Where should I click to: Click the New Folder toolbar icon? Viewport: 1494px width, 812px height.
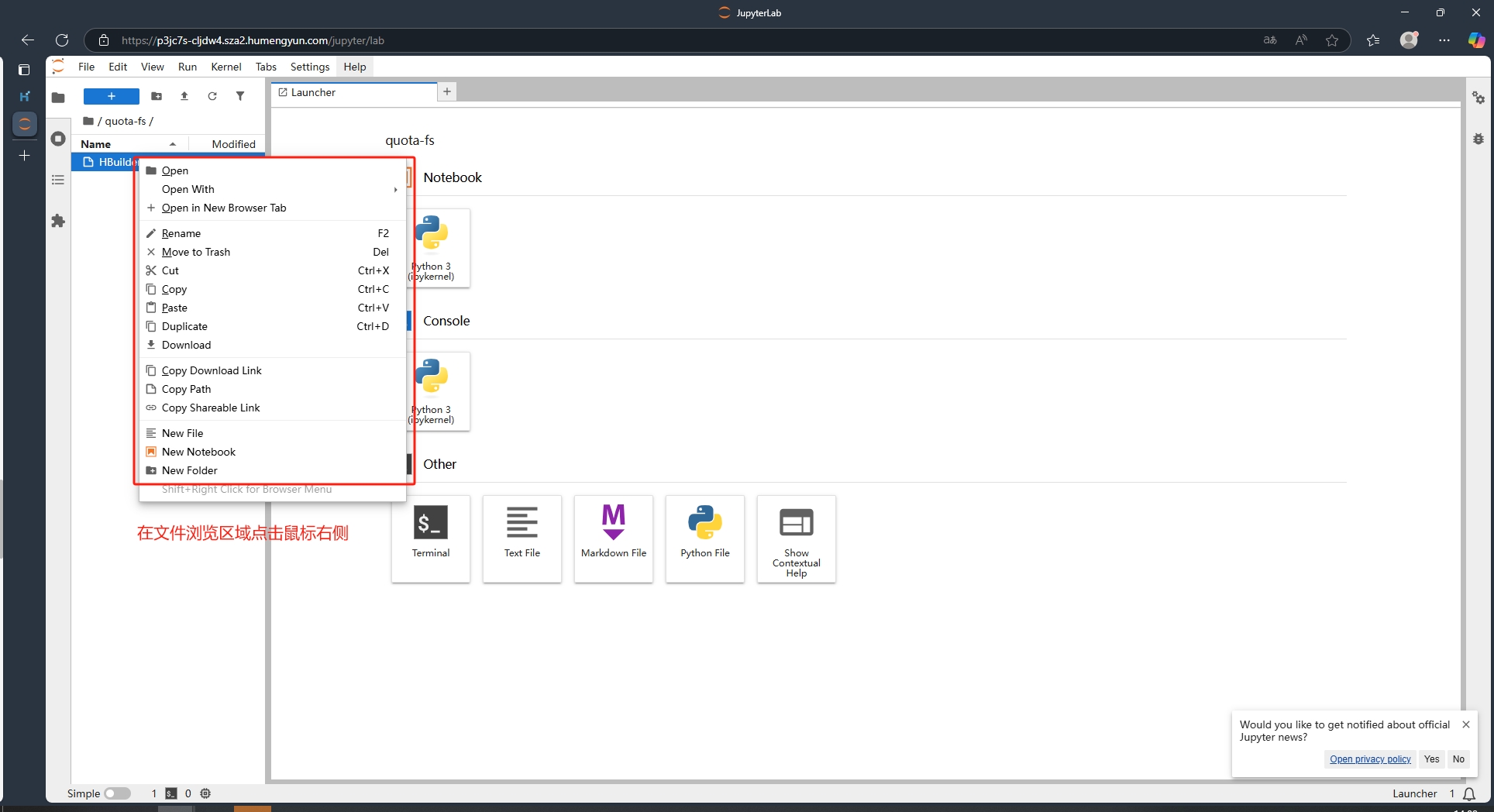pos(157,96)
